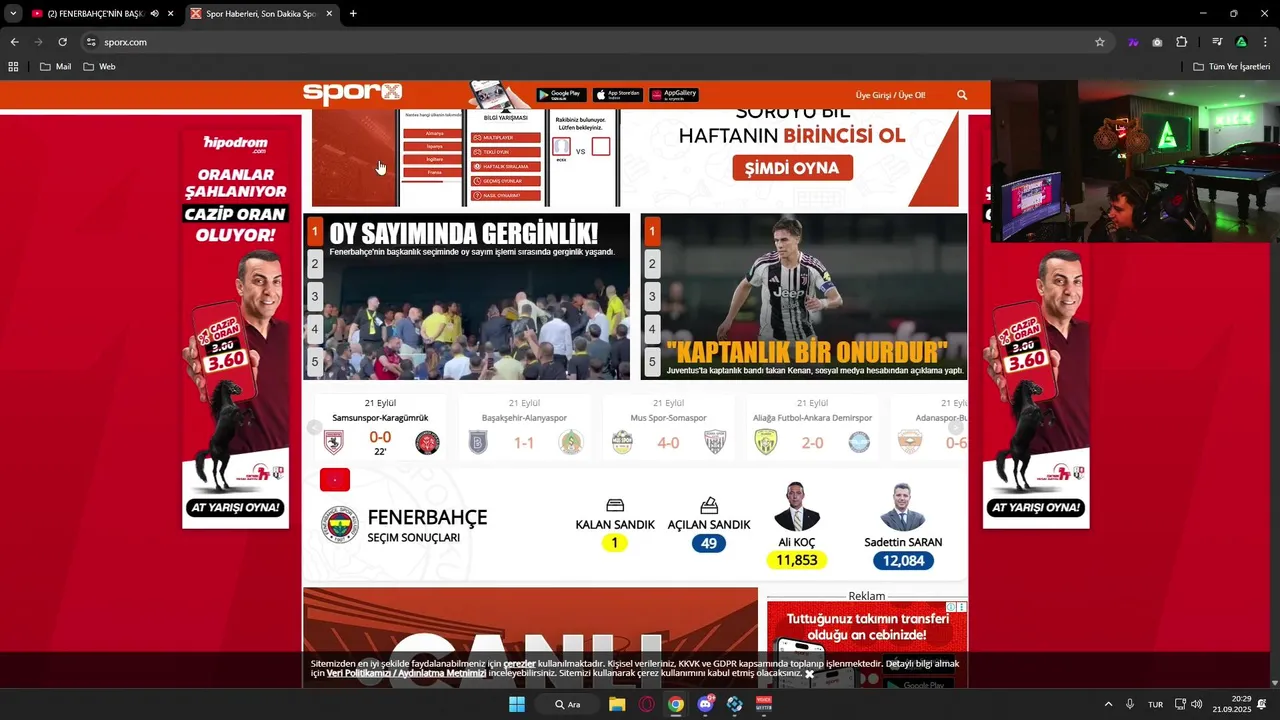This screenshot has height=720, width=1280.
Task: Open Chrome's three-dot menu
Action: [x=1265, y=42]
